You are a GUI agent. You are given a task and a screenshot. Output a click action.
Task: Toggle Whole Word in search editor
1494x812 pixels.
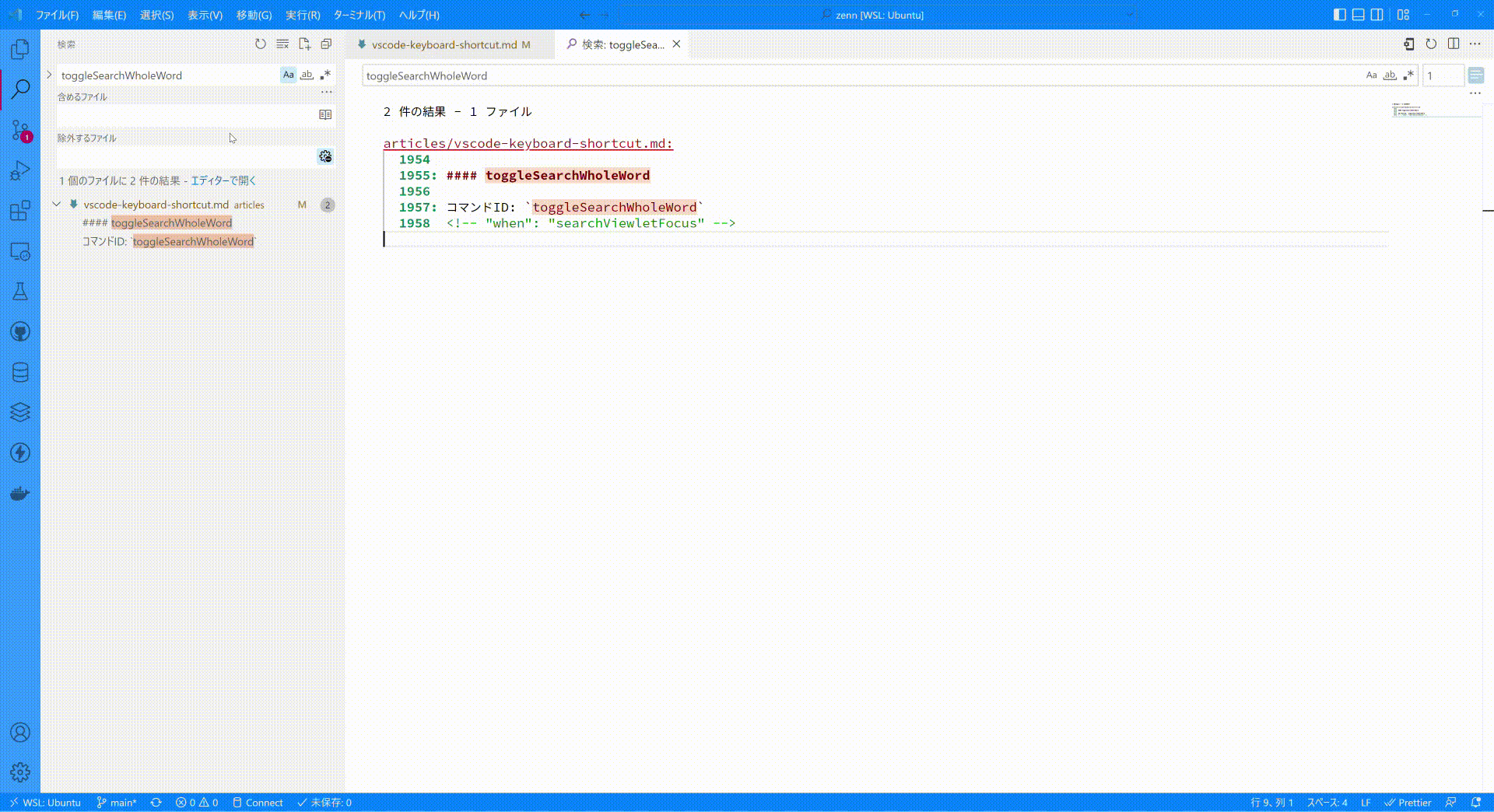(x=1390, y=75)
